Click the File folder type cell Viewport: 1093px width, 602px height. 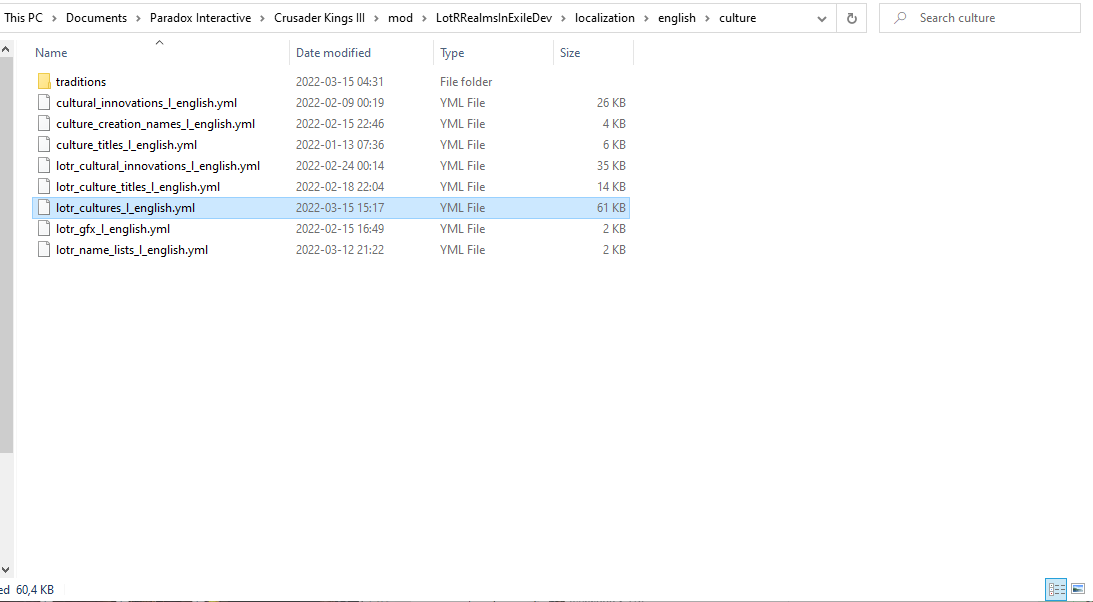[x=466, y=82]
